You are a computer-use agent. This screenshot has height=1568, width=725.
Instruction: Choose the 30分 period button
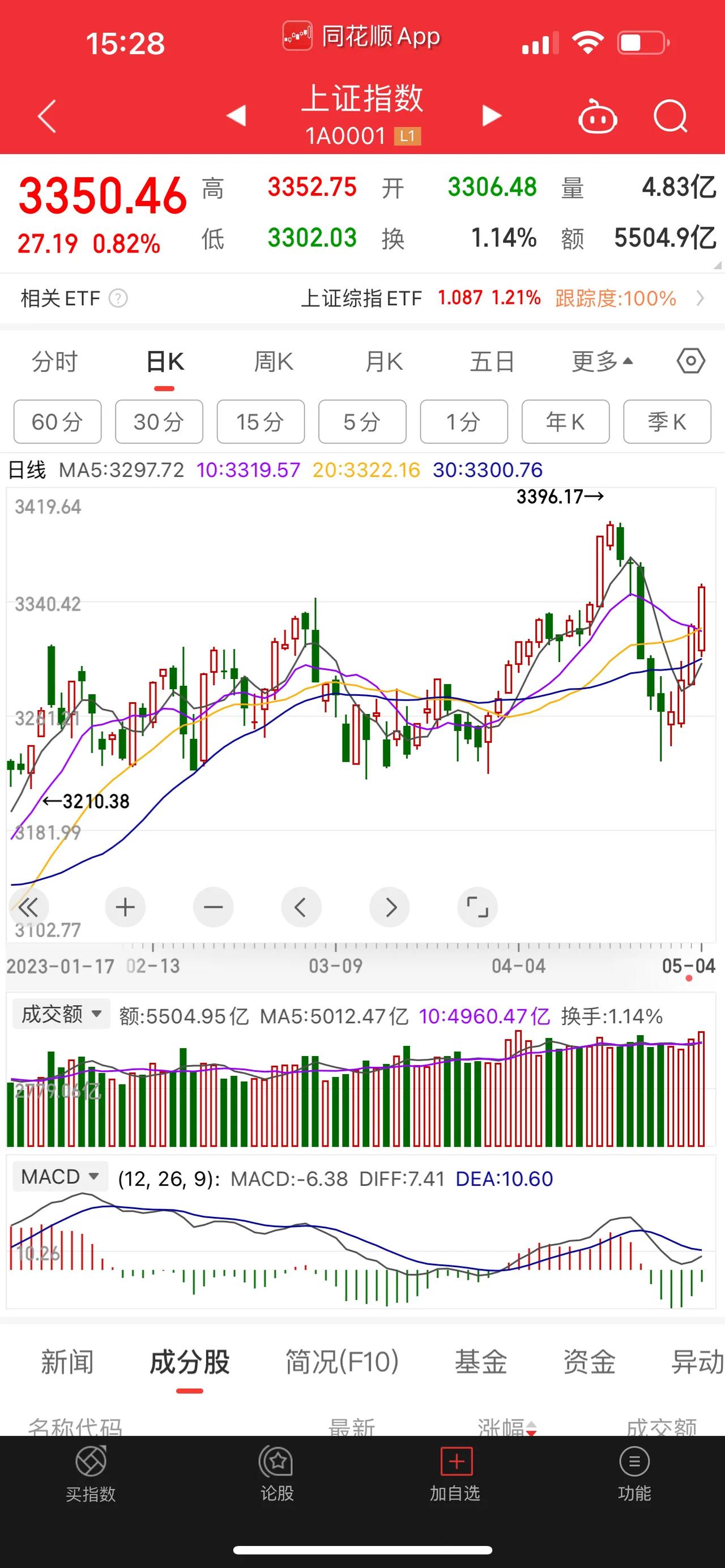coord(159,421)
